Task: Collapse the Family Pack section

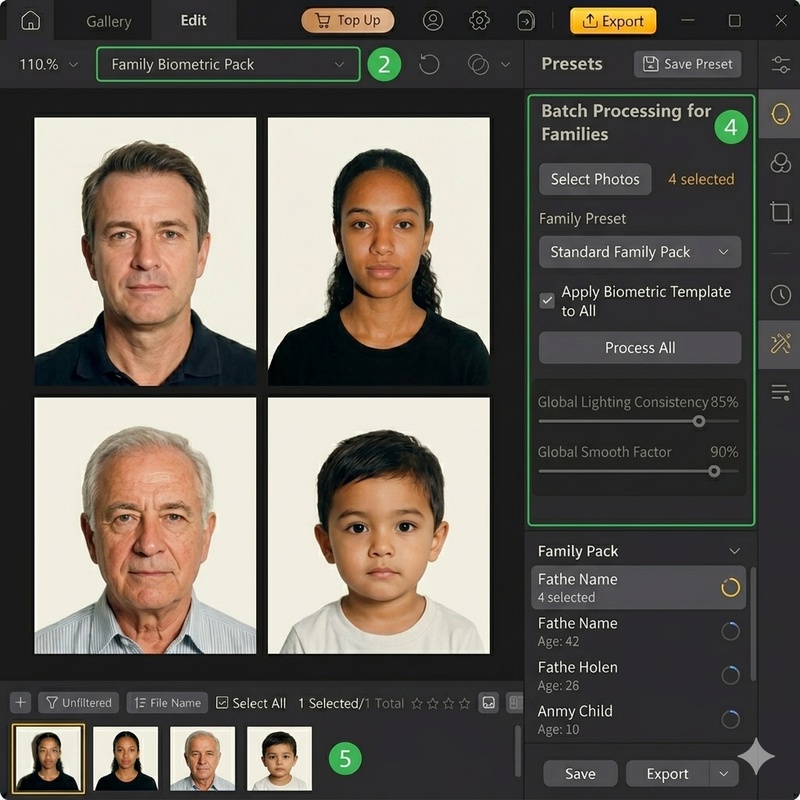Action: pyautogui.click(x=735, y=551)
